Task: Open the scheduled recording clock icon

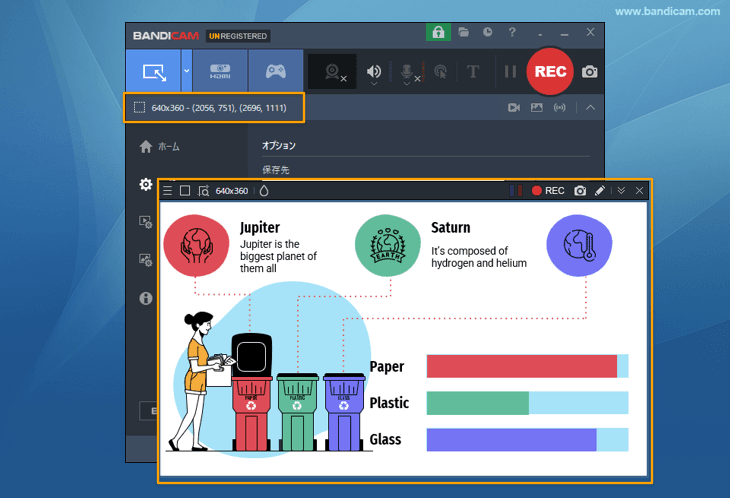Action: tap(488, 33)
